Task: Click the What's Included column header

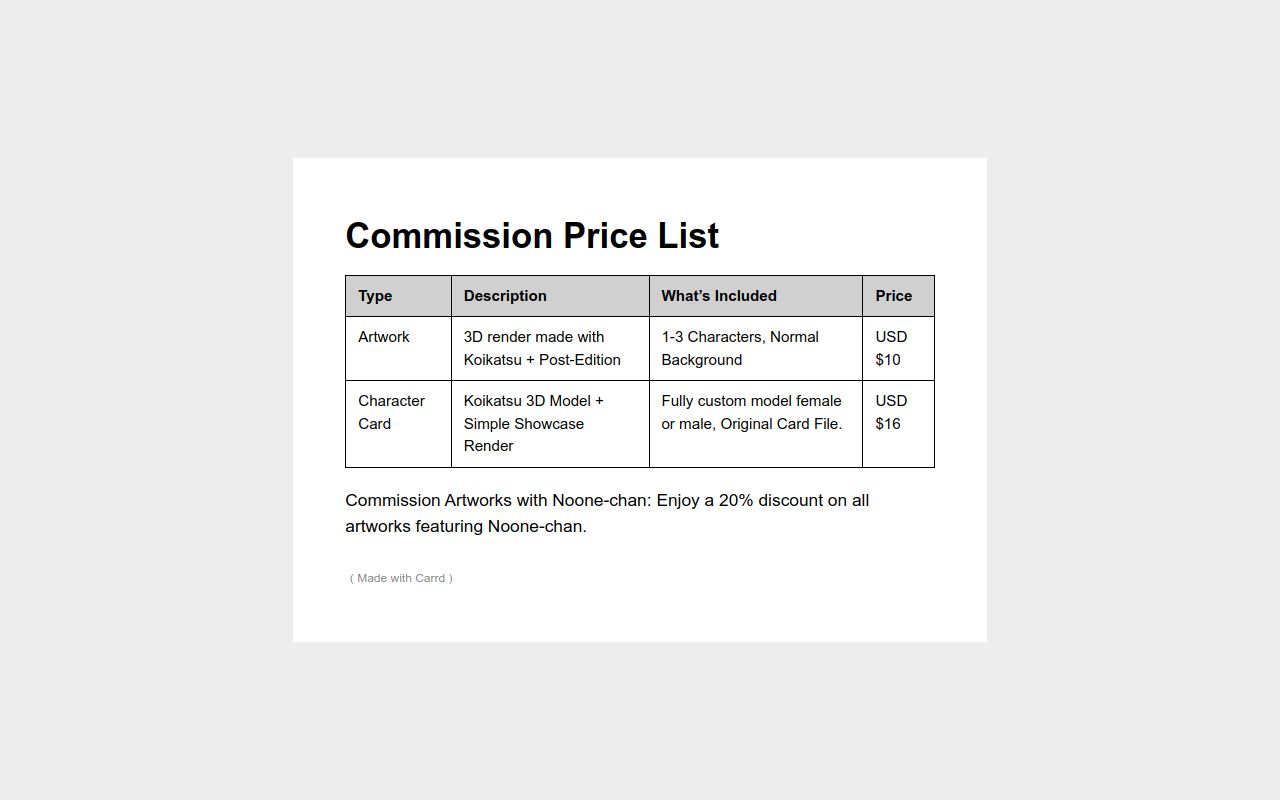Action: coord(719,296)
